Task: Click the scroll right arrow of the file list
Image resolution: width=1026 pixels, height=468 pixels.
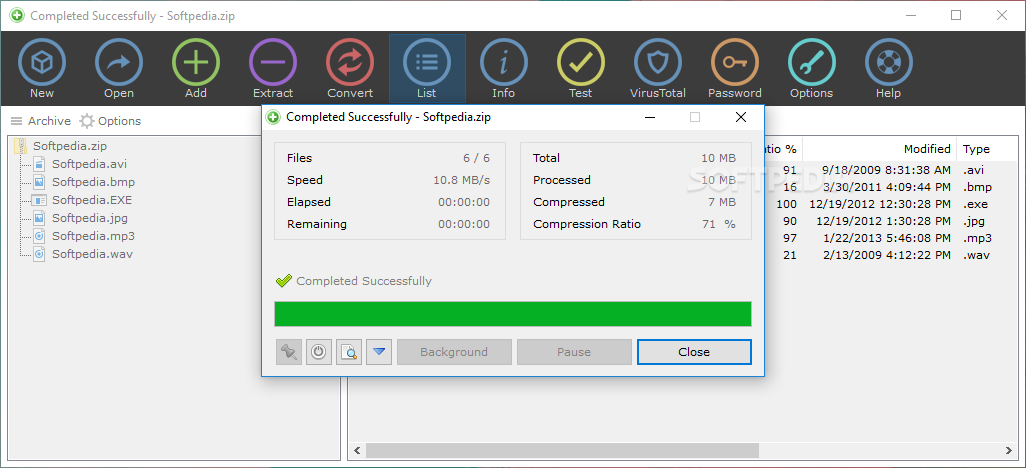Action: 1010,450
